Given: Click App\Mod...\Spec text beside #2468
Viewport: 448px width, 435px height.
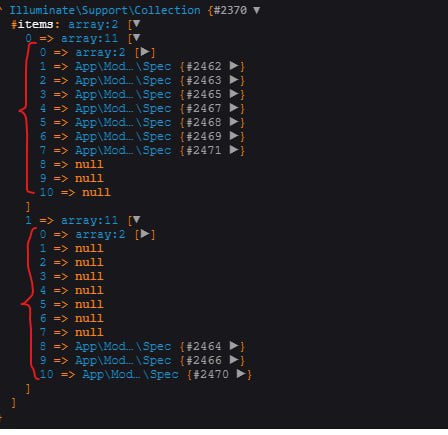Looking at the screenshot, I should point(123,122).
